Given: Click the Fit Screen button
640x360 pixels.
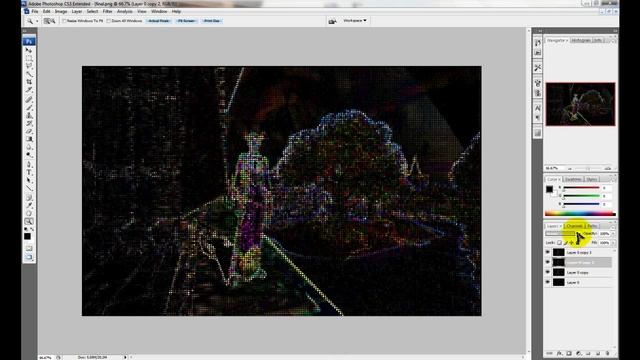Looking at the screenshot, I should point(187,21).
